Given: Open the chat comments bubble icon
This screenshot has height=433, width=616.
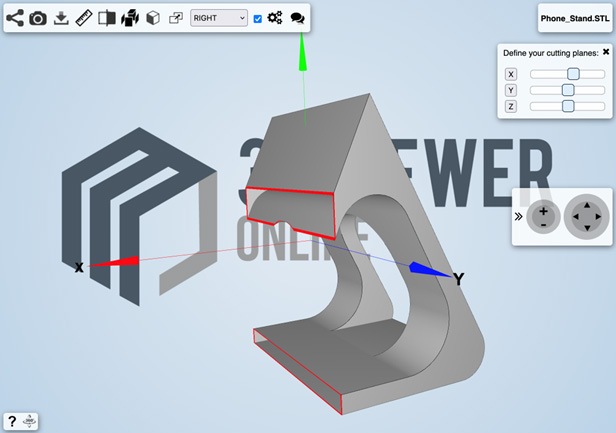Looking at the screenshot, I should pos(297,18).
